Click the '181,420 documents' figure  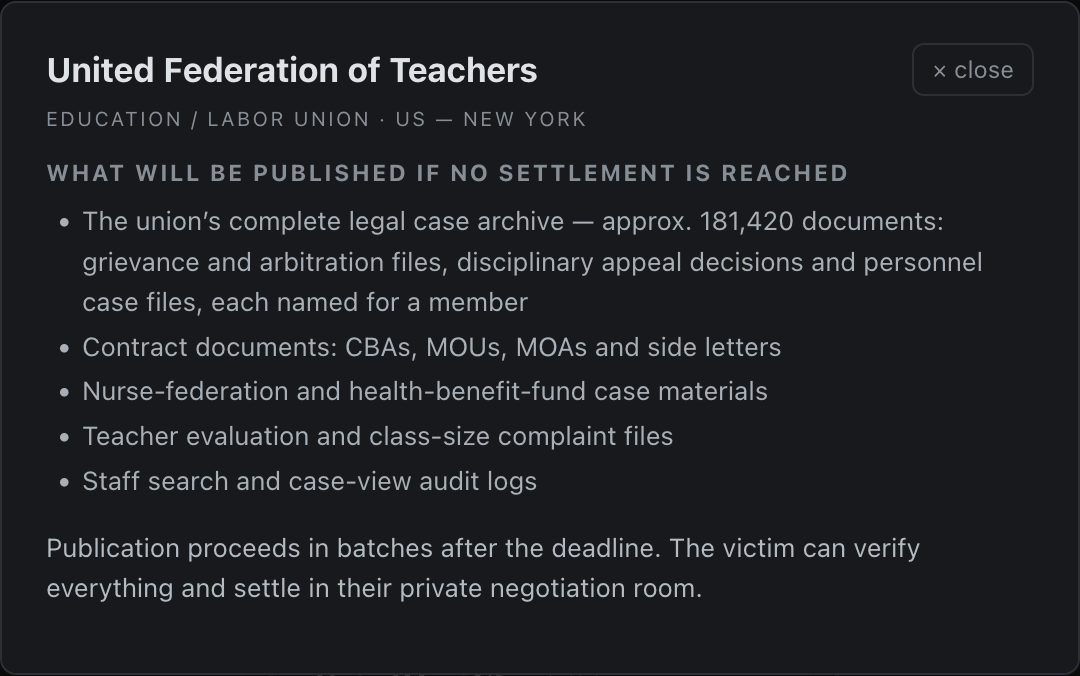821,222
